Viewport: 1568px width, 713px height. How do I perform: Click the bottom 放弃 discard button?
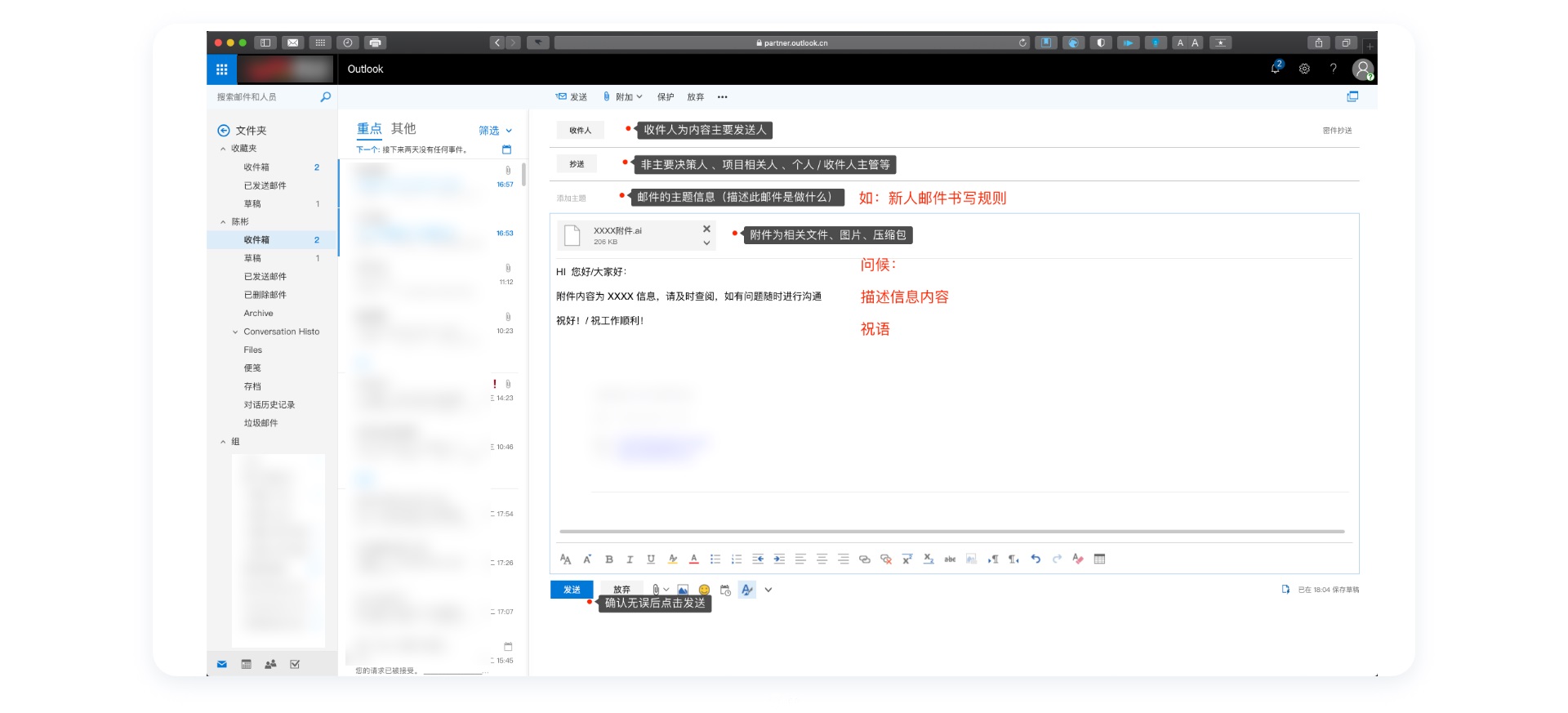click(x=621, y=590)
